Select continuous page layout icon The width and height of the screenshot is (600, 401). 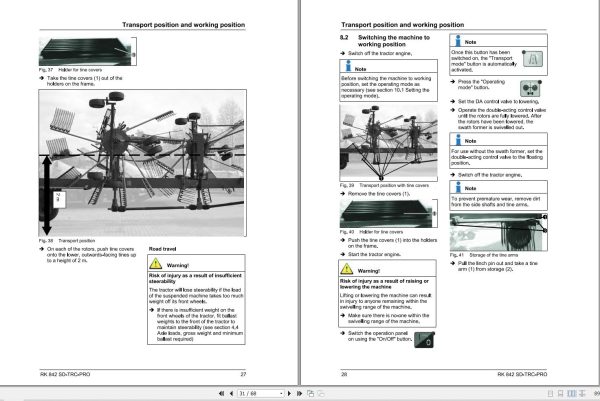coord(561,393)
